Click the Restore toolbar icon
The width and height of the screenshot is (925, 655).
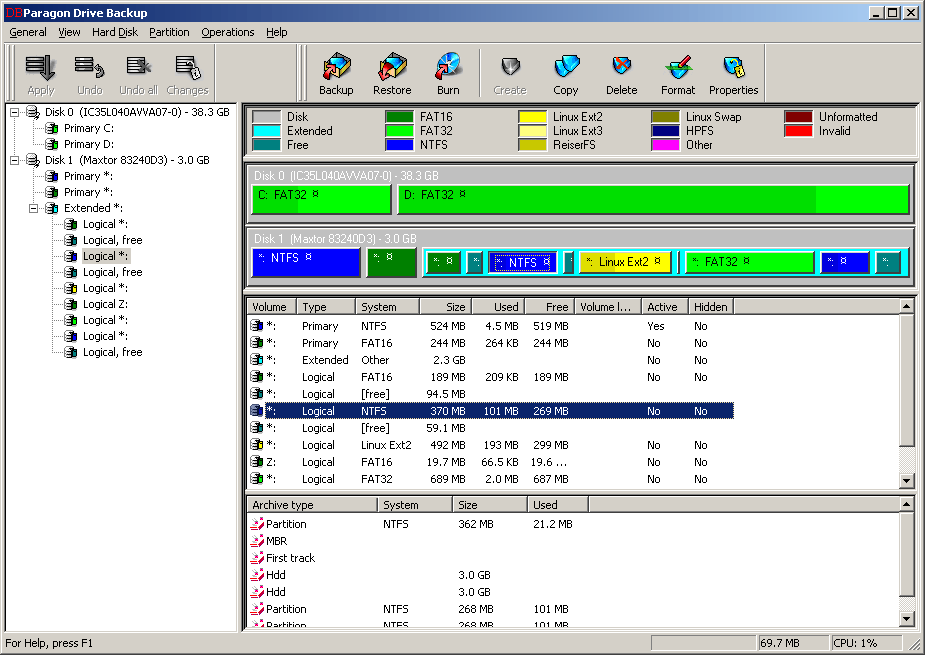(392, 74)
